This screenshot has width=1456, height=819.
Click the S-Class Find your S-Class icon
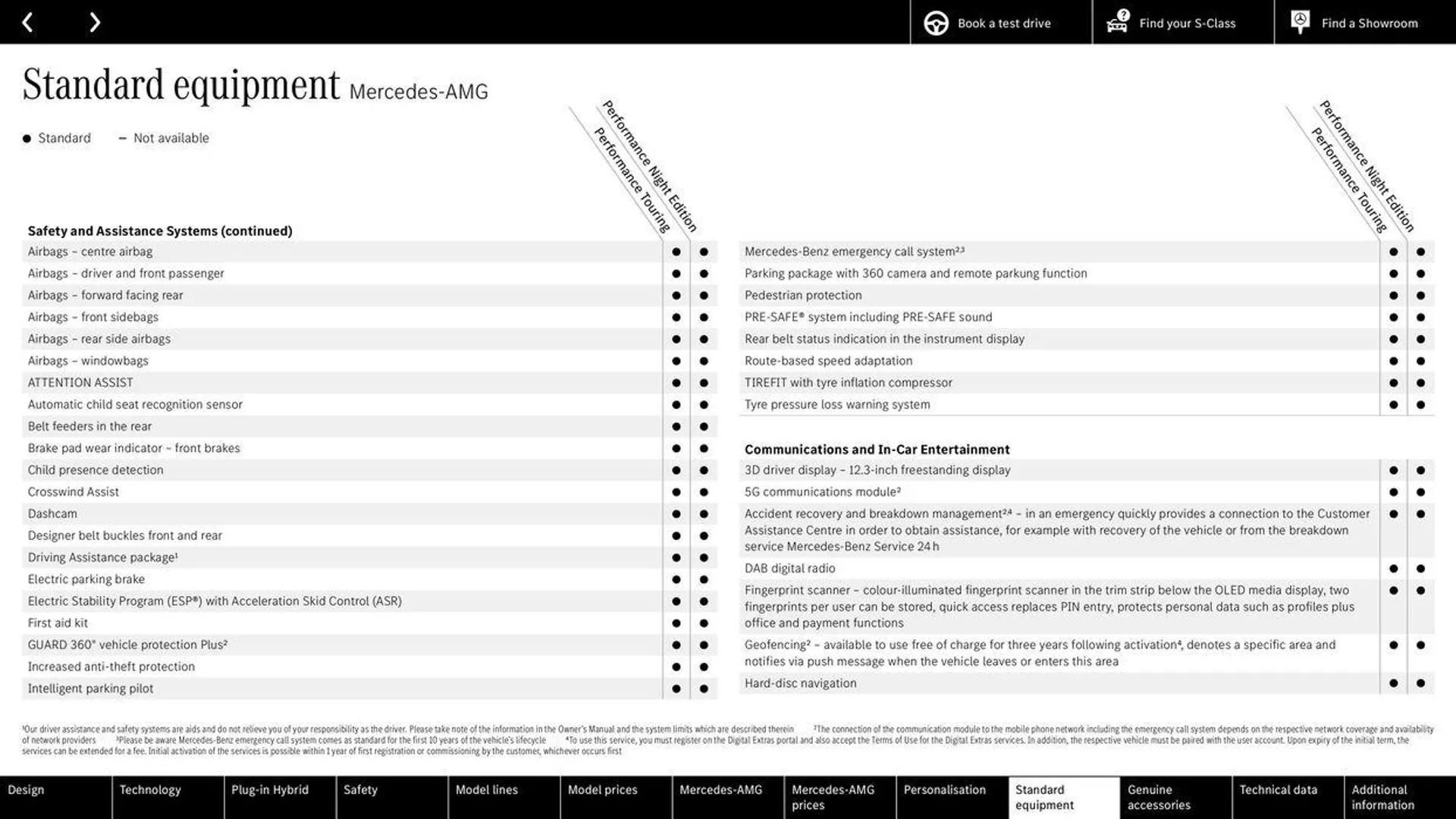(1118, 22)
